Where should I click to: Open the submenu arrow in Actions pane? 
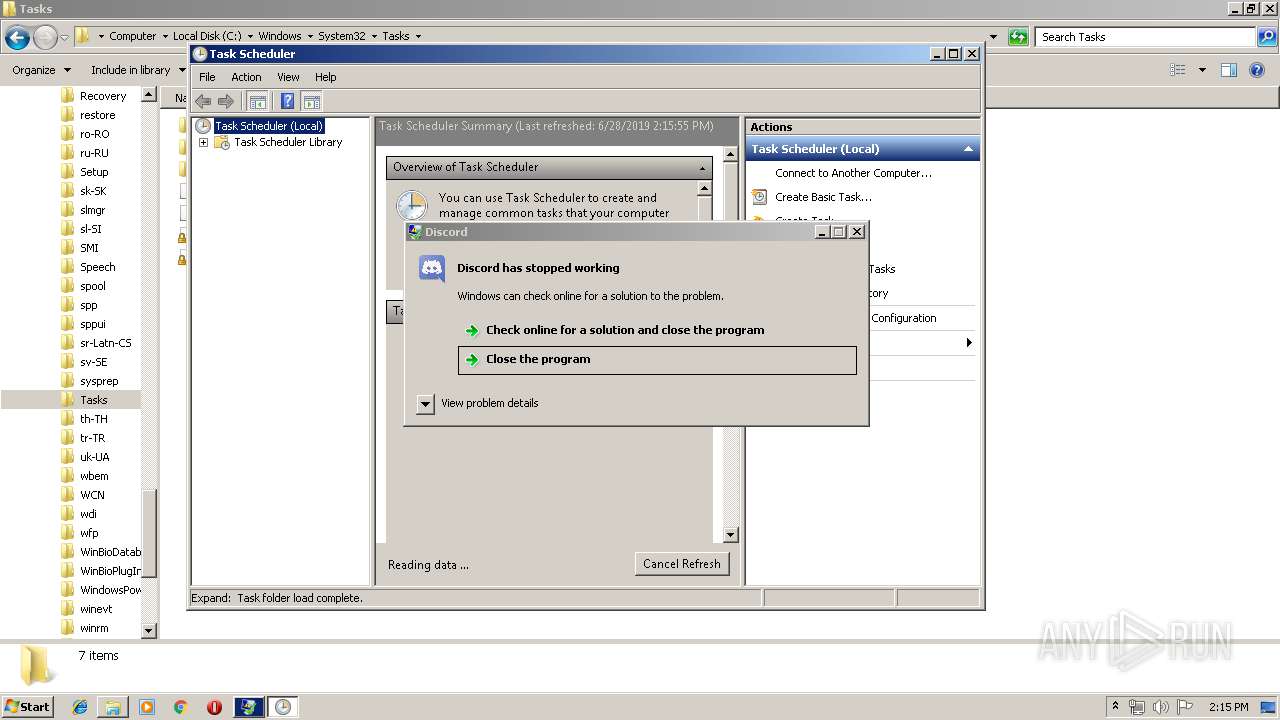pyautogui.click(x=968, y=343)
